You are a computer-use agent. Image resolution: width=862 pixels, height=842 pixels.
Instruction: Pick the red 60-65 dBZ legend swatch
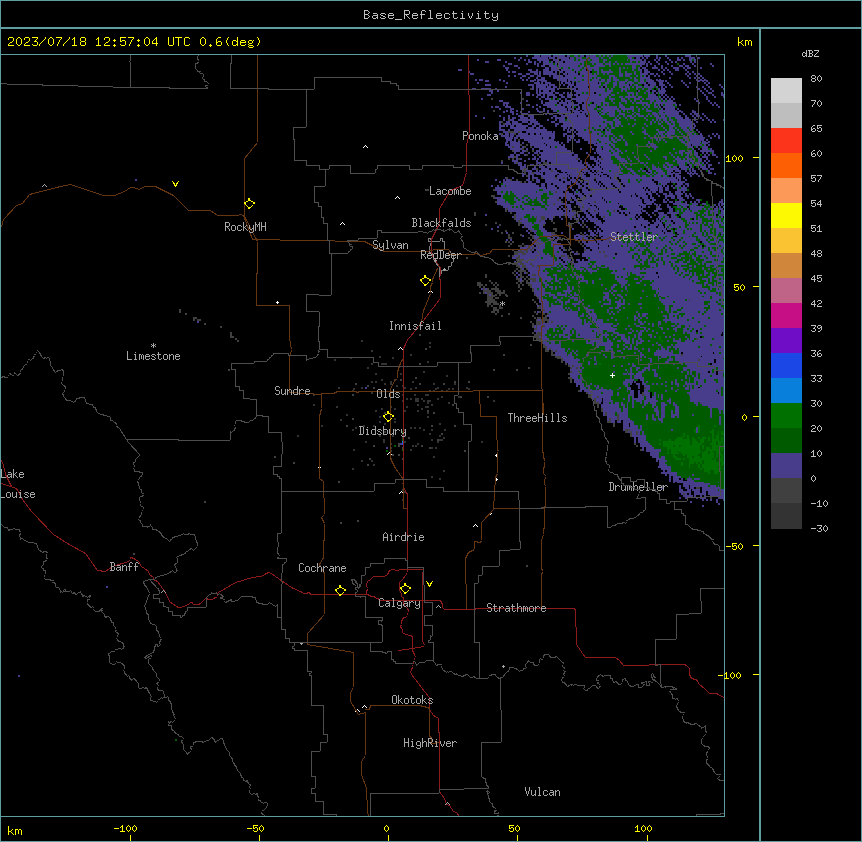(786, 140)
